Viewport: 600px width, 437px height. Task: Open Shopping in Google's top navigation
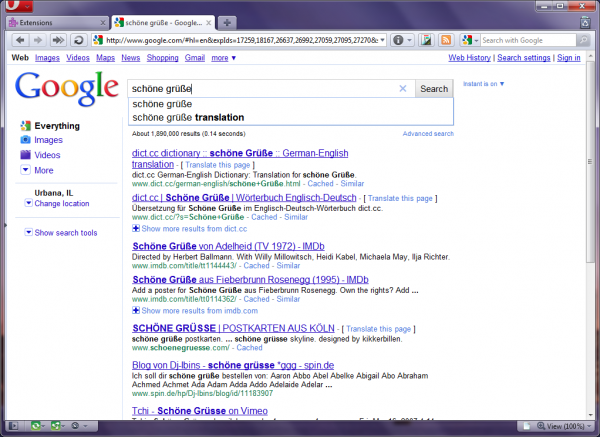click(162, 58)
